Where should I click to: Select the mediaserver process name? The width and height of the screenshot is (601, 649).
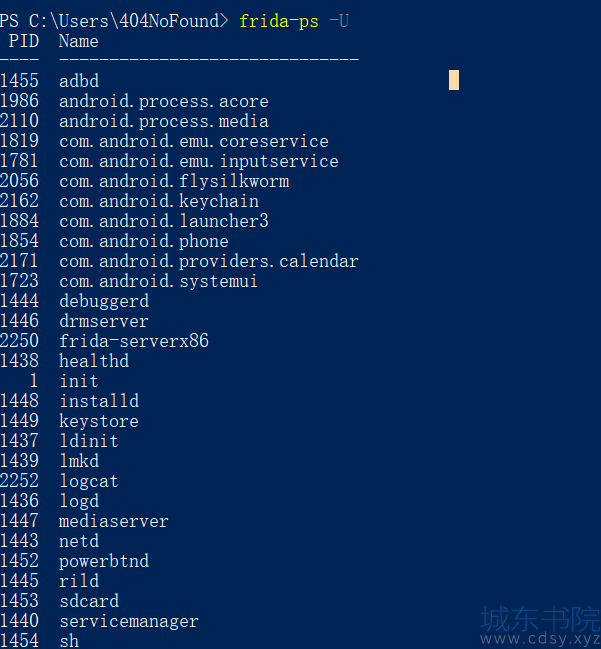pyautogui.click(x=114, y=521)
